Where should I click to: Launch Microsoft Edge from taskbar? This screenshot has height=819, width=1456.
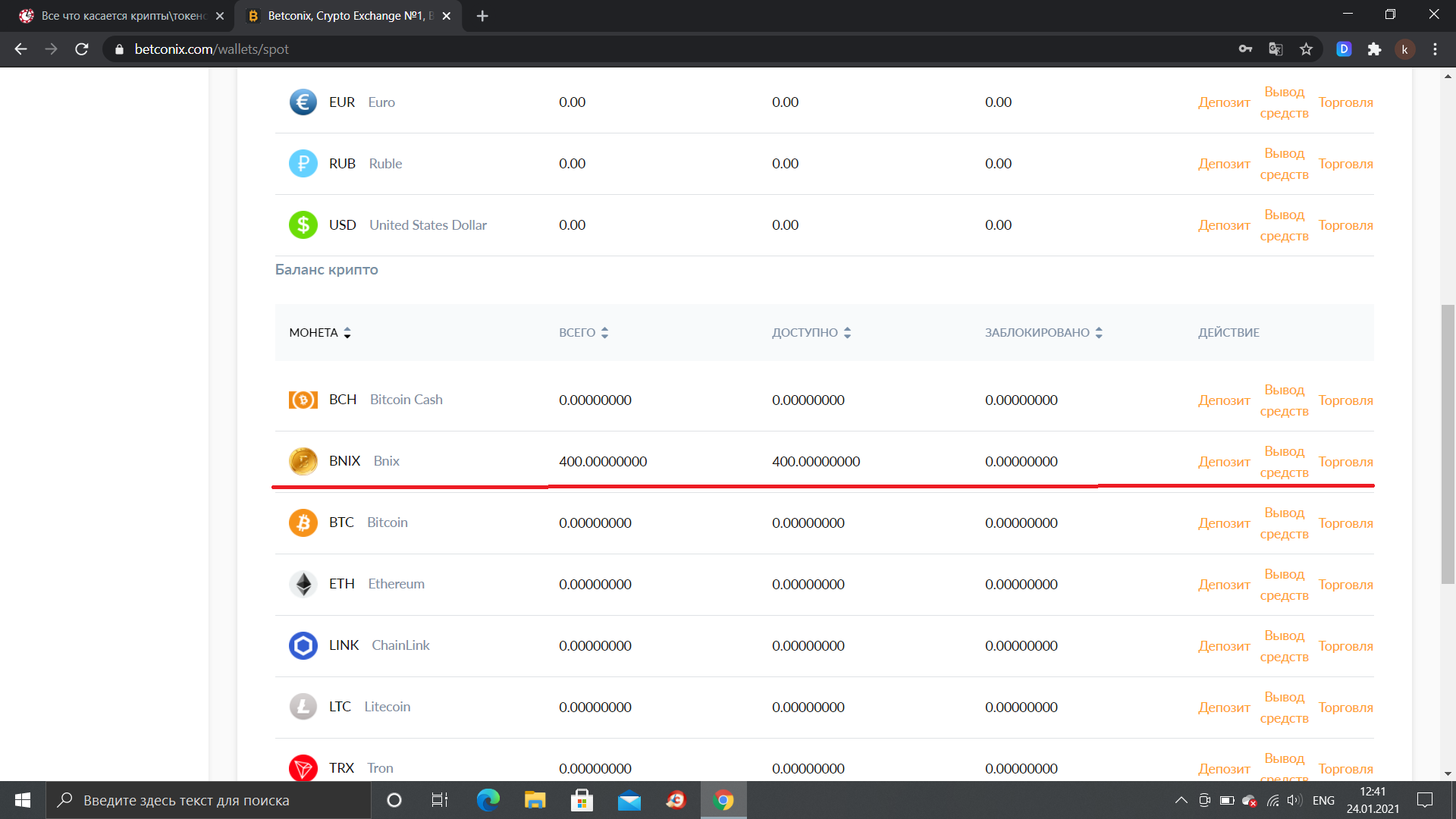(488, 800)
